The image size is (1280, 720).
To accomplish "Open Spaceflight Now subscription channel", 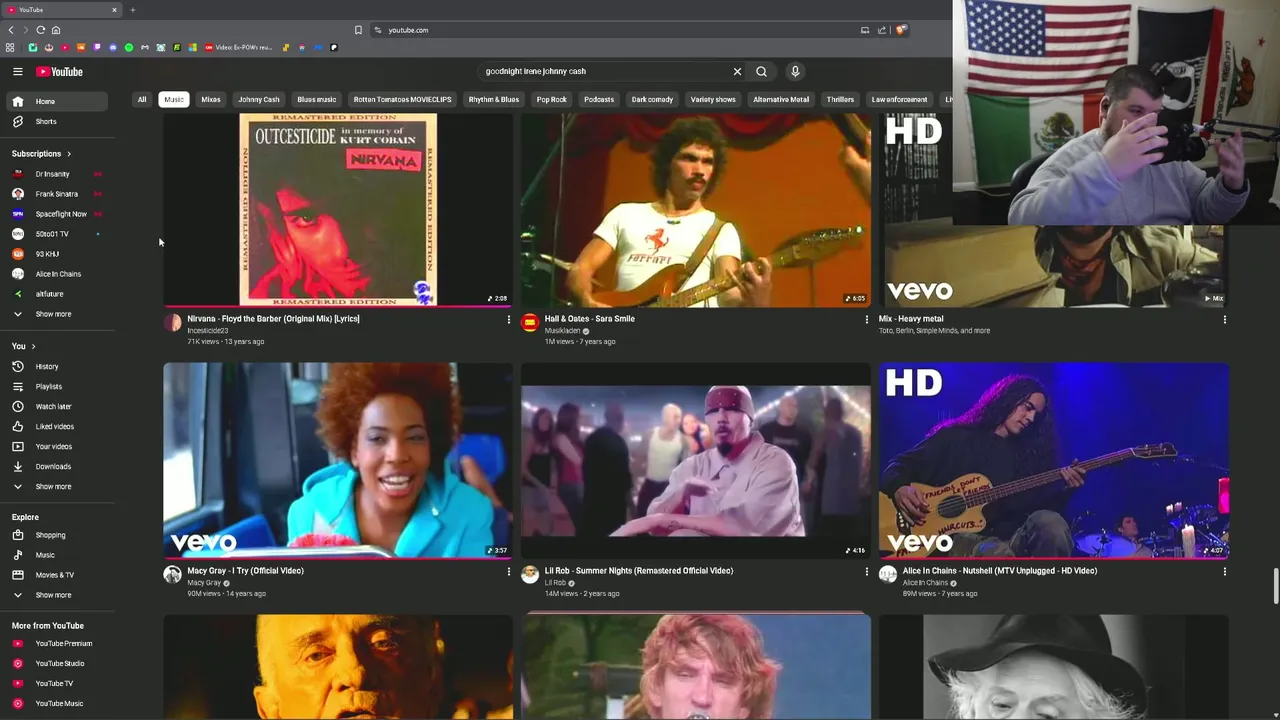I will 56,214.
